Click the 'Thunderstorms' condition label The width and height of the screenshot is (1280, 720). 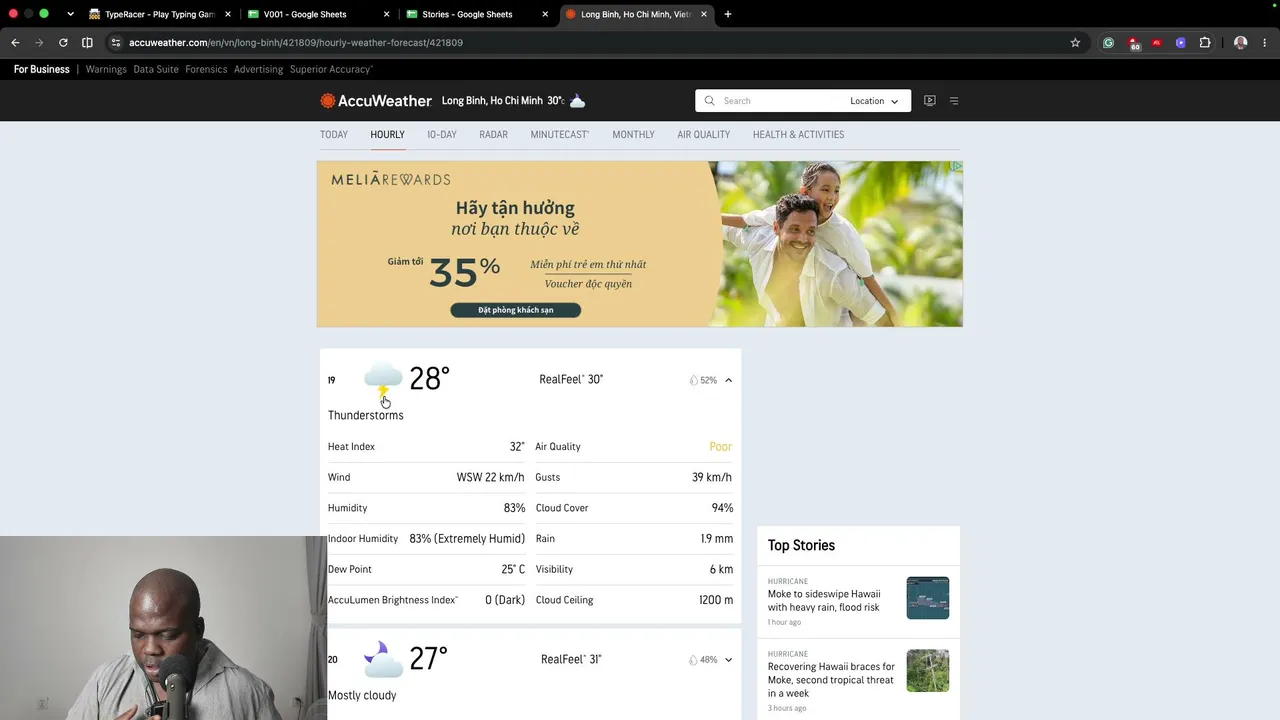tap(366, 415)
